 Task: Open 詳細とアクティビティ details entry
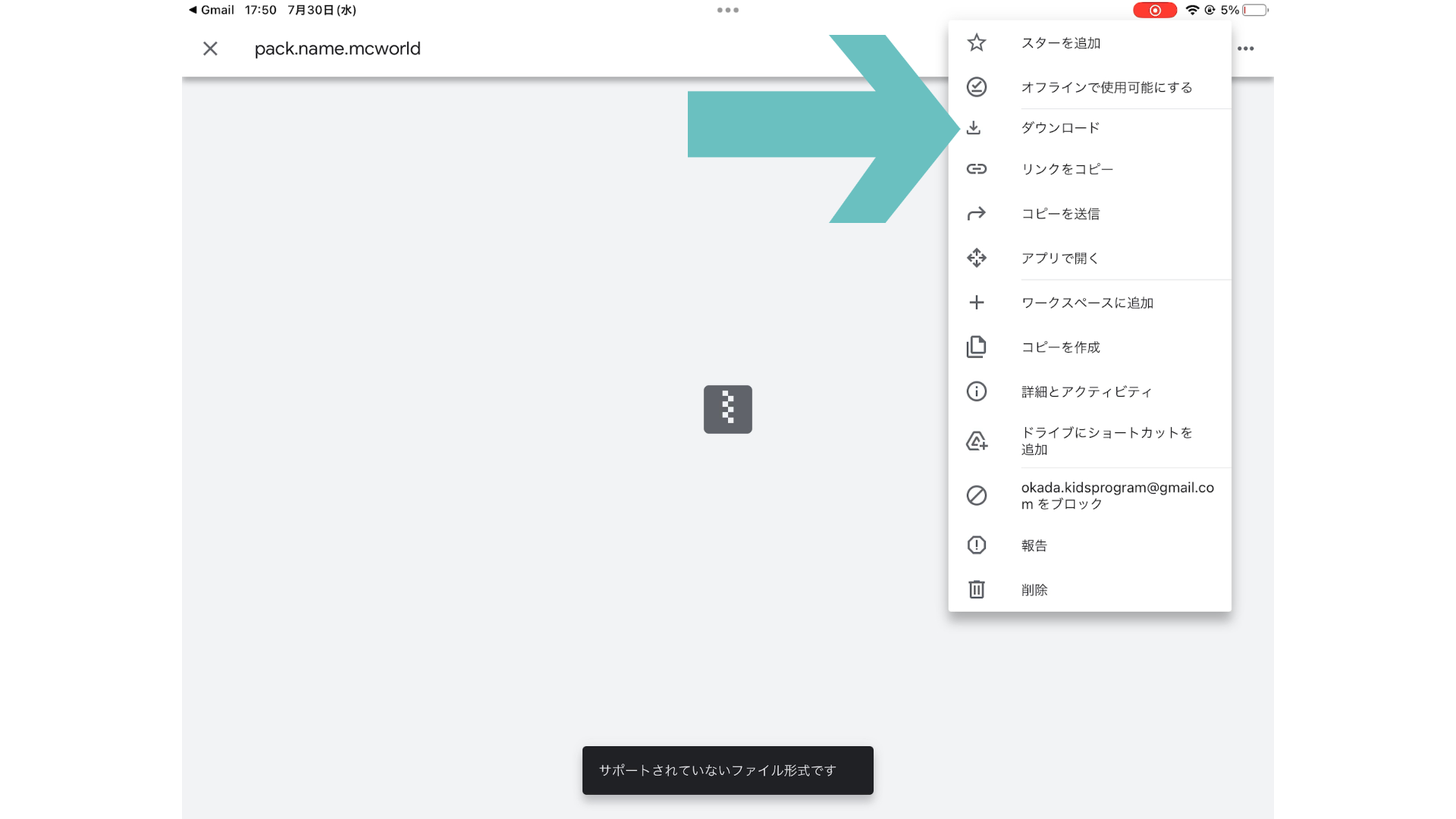point(1086,391)
